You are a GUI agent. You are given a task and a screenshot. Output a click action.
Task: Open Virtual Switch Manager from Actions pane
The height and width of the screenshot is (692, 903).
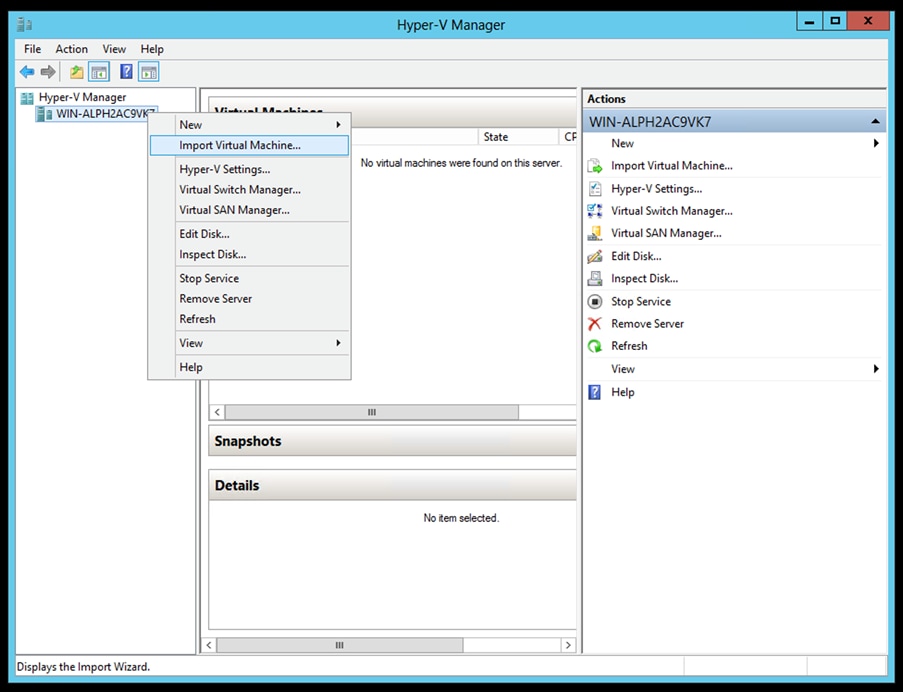coord(671,211)
